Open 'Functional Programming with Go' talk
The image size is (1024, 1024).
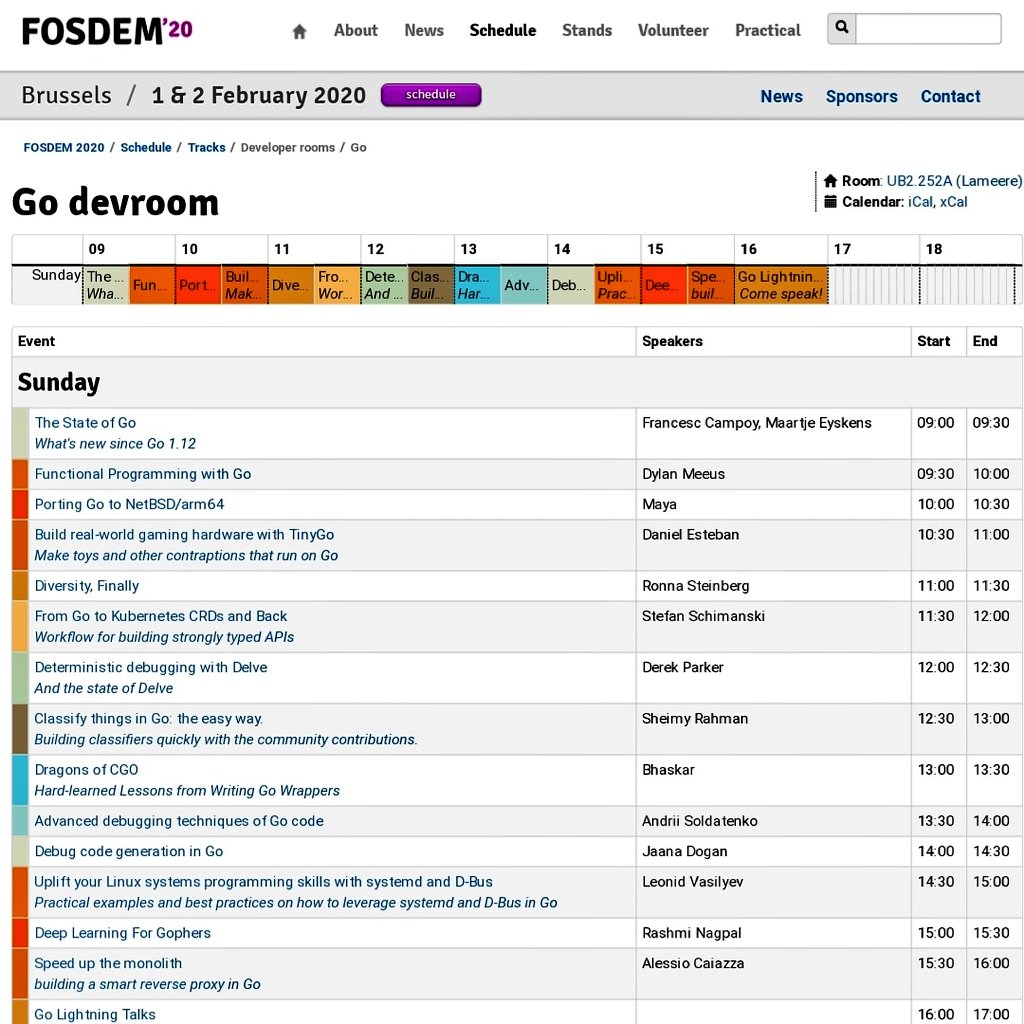(x=142, y=474)
